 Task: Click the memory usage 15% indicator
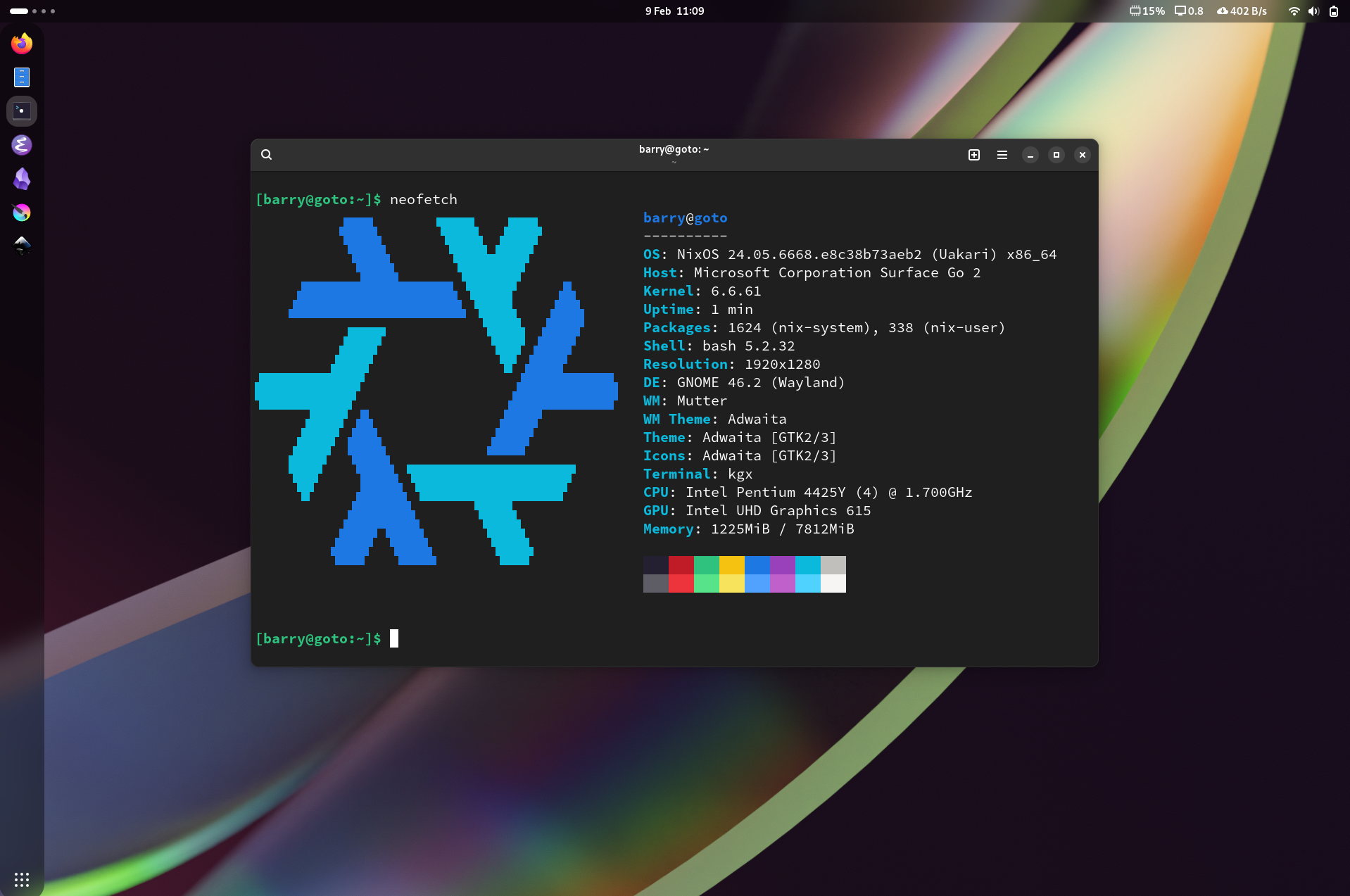pyautogui.click(x=1147, y=11)
